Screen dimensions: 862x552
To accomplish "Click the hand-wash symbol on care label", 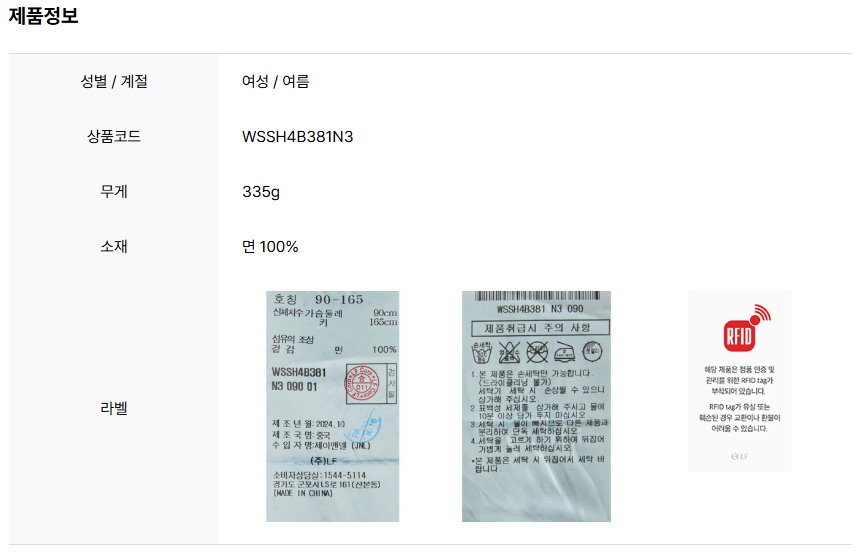I will [x=482, y=352].
